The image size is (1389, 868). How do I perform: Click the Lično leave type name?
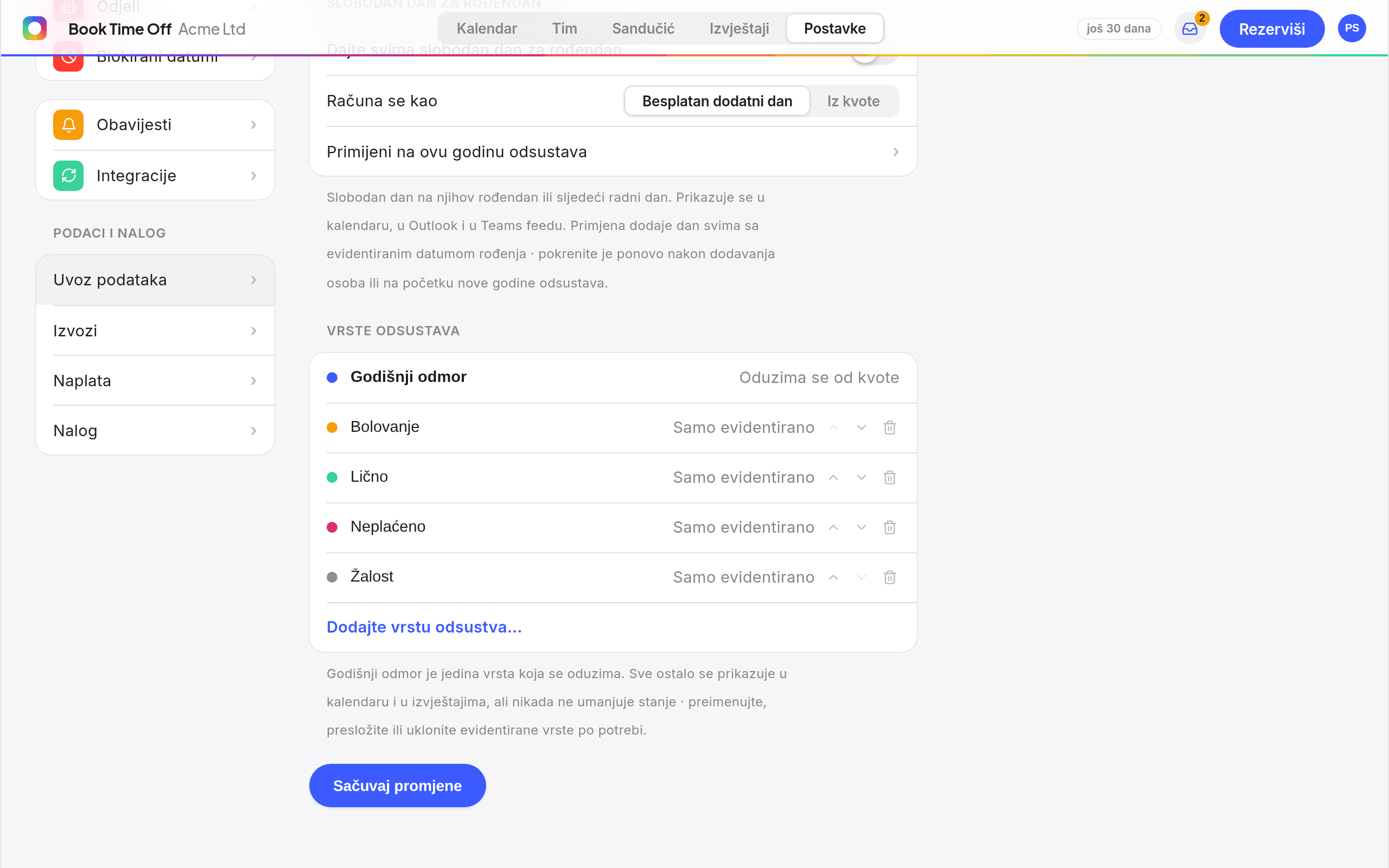(369, 476)
